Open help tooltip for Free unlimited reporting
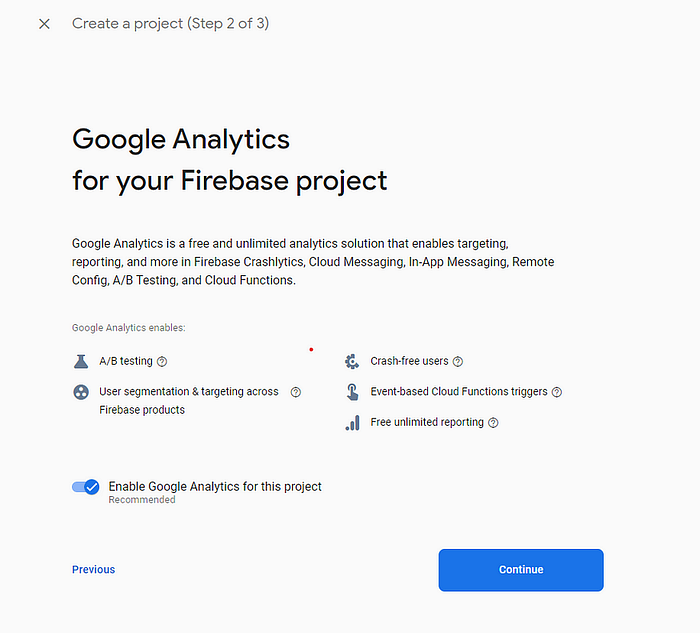Image resolution: width=700 pixels, height=633 pixels. pyautogui.click(x=493, y=422)
